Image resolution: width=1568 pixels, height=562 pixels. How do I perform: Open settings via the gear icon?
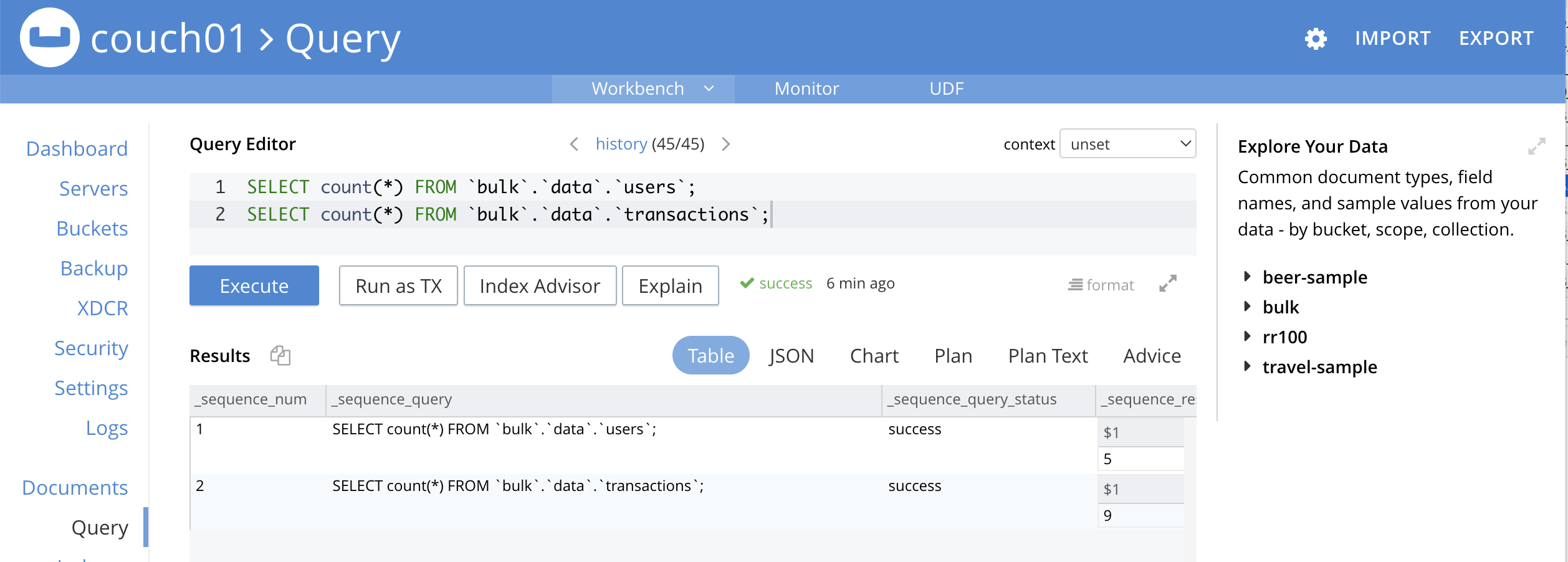click(1315, 39)
